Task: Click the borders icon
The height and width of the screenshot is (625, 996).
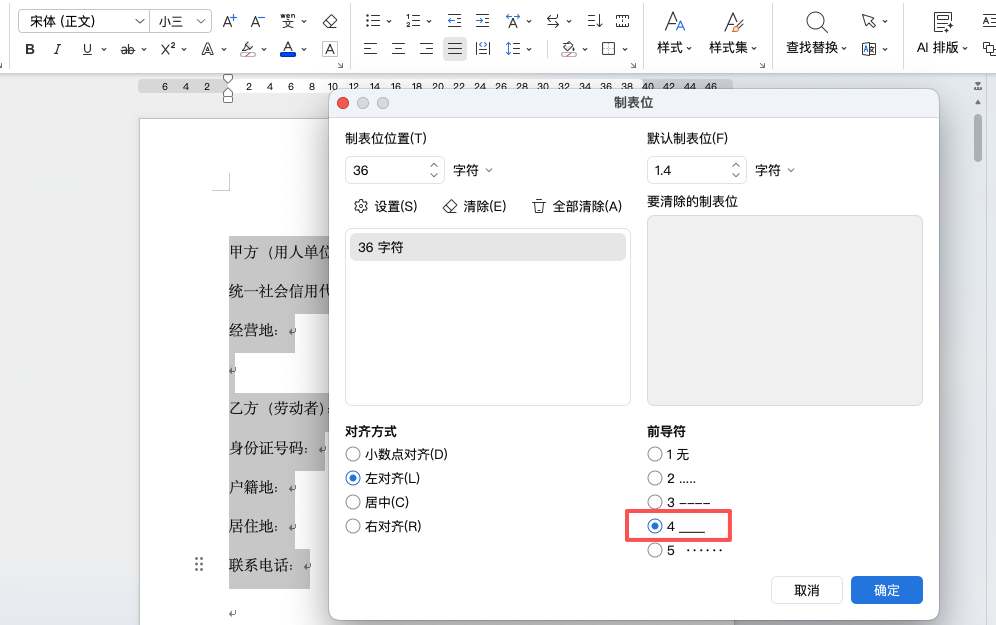Action: (609, 49)
